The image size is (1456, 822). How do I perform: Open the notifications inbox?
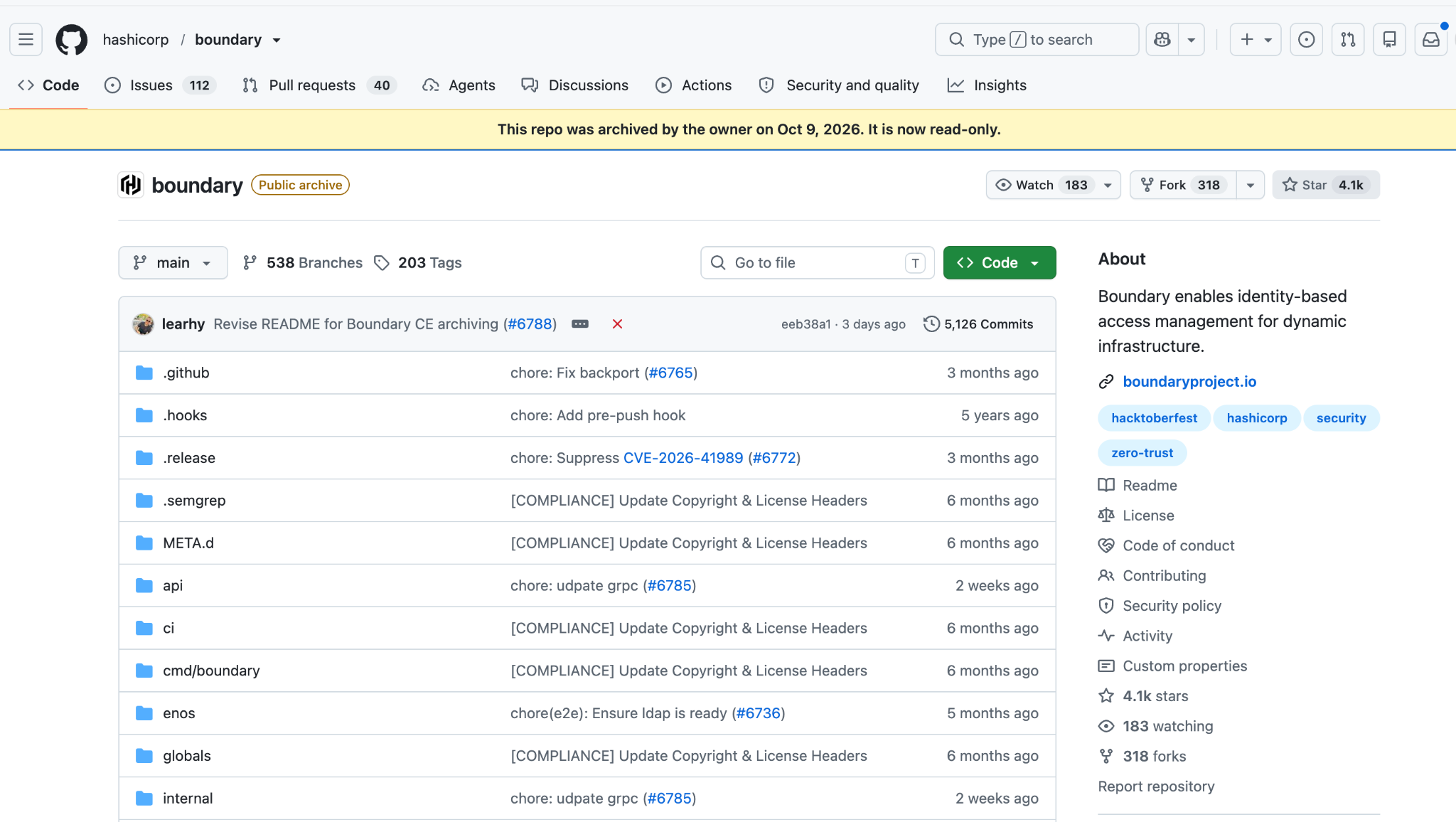pyautogui.click(x=1431, y=39)
